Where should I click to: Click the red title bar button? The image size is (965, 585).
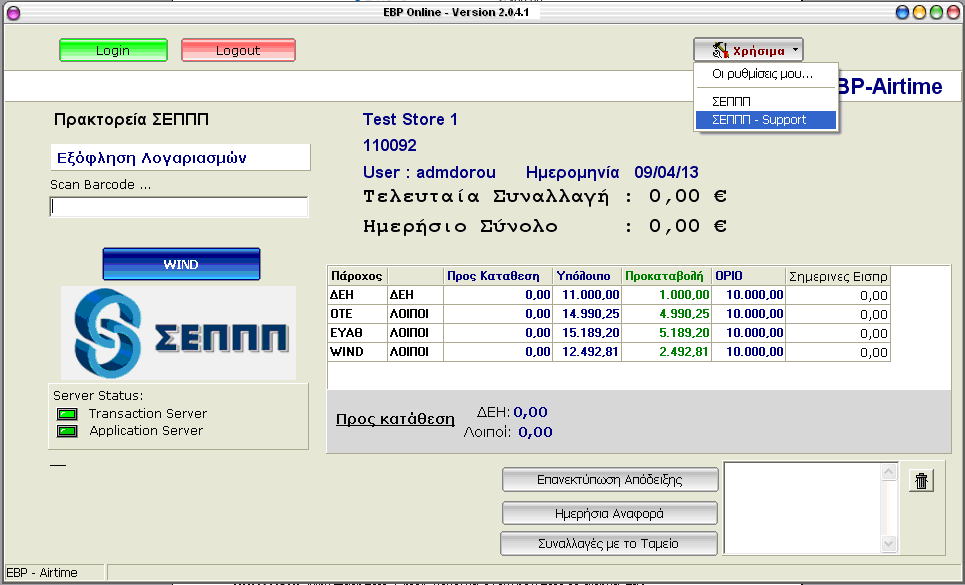coord(953,12)
